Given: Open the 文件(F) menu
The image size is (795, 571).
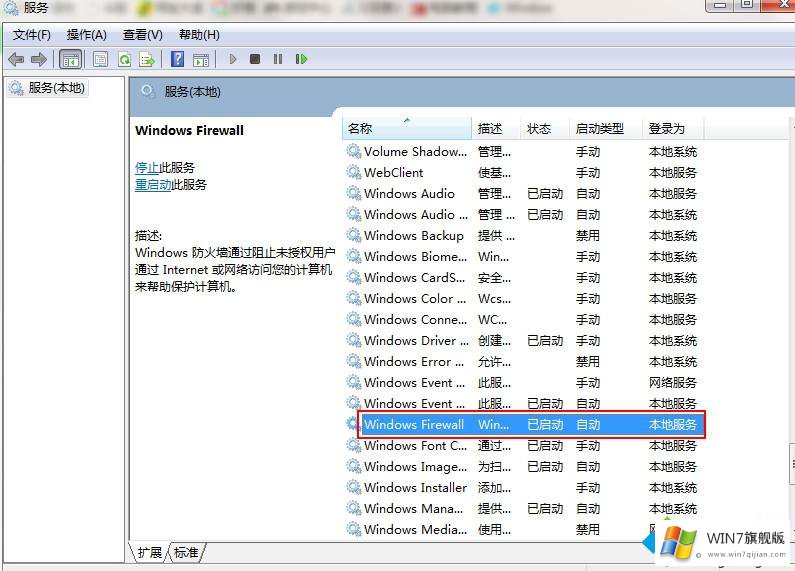Looking at the screenshot, I should 31,34.
